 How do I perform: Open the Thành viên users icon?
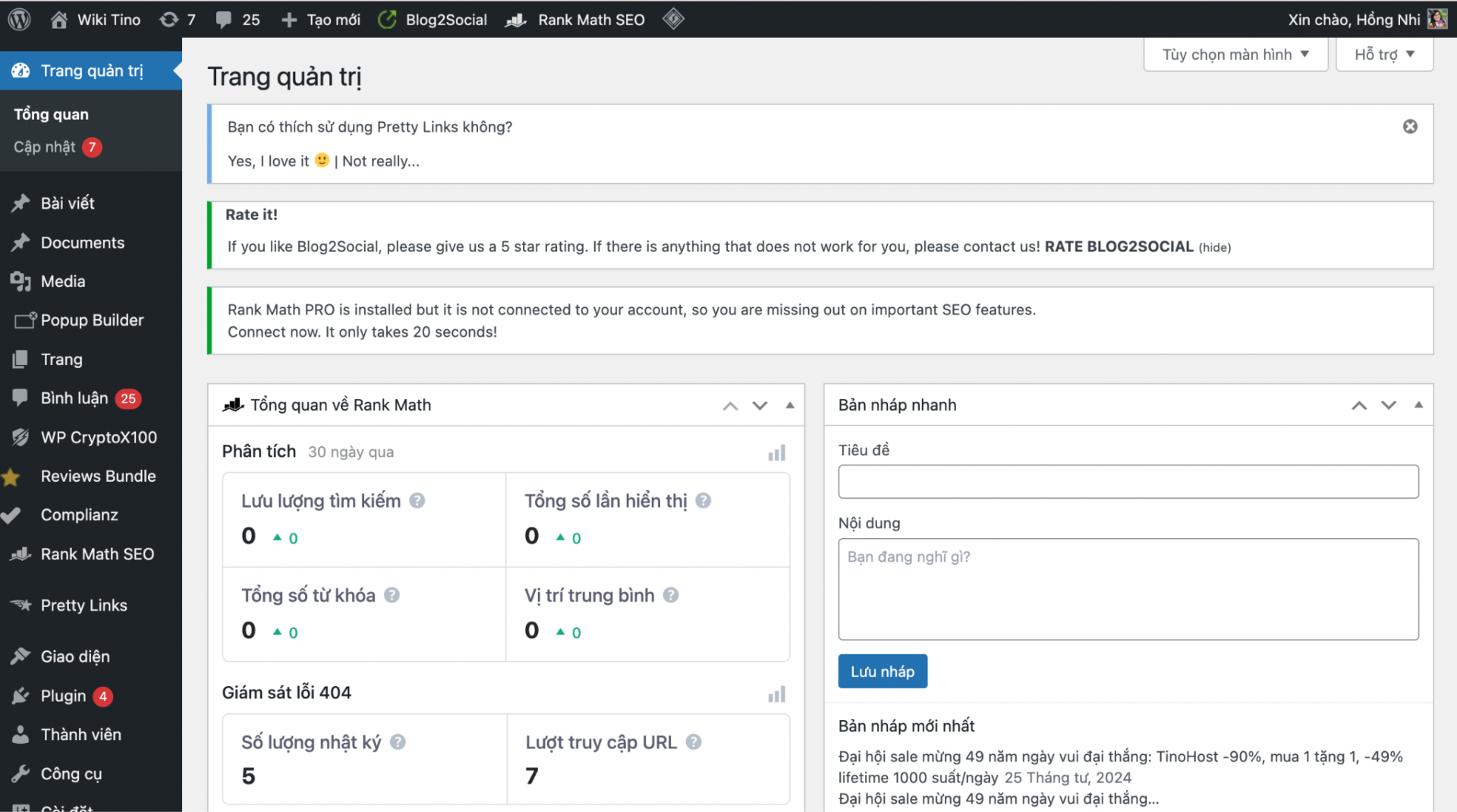point(20,735)
